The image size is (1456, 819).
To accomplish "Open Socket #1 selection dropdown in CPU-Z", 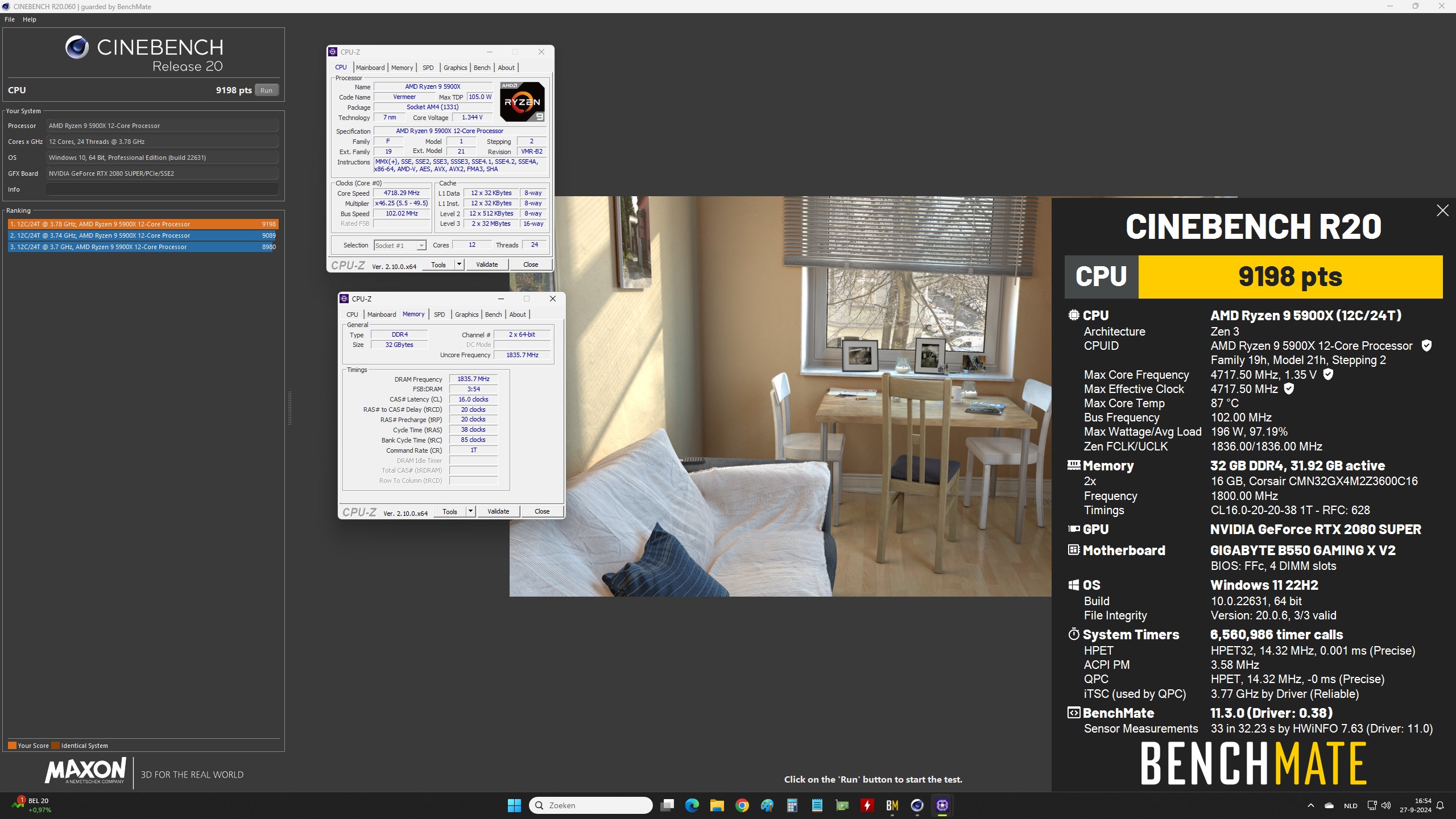I will [400, 245].
